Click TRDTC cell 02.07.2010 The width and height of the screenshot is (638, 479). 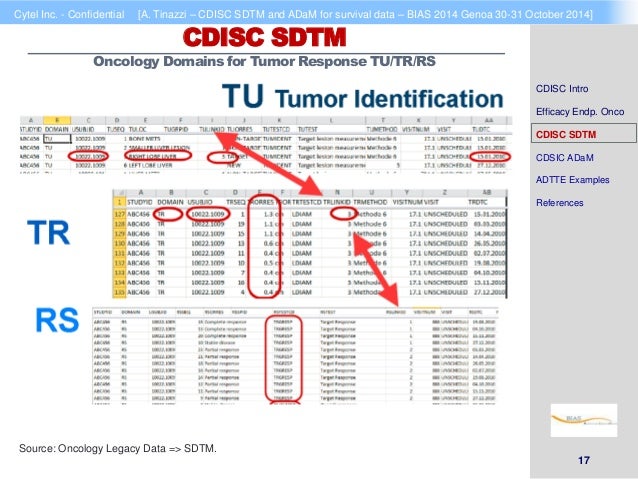coord(489,253)
